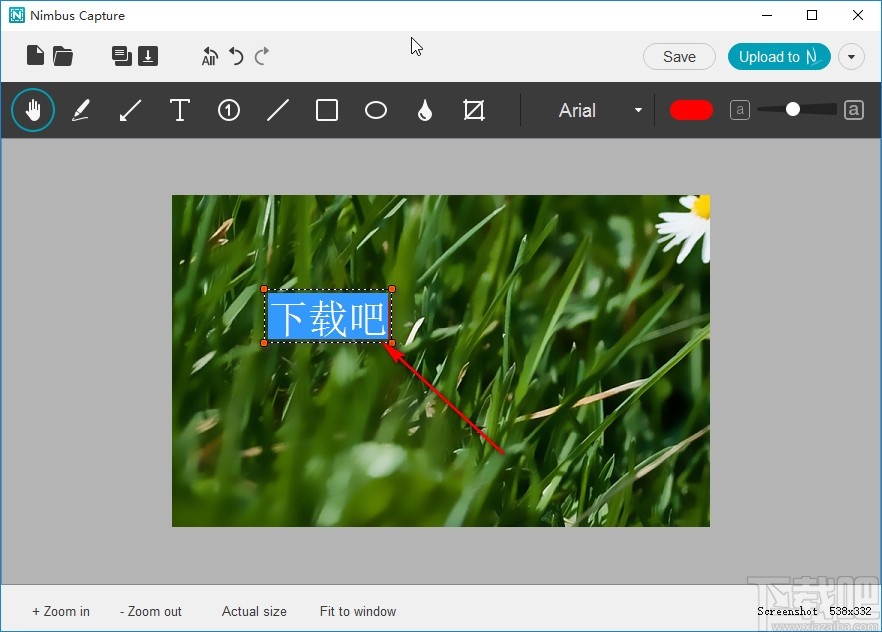Open the red color swatch picker
This screenshot has width=882, height=632.
tap(691, 110)
